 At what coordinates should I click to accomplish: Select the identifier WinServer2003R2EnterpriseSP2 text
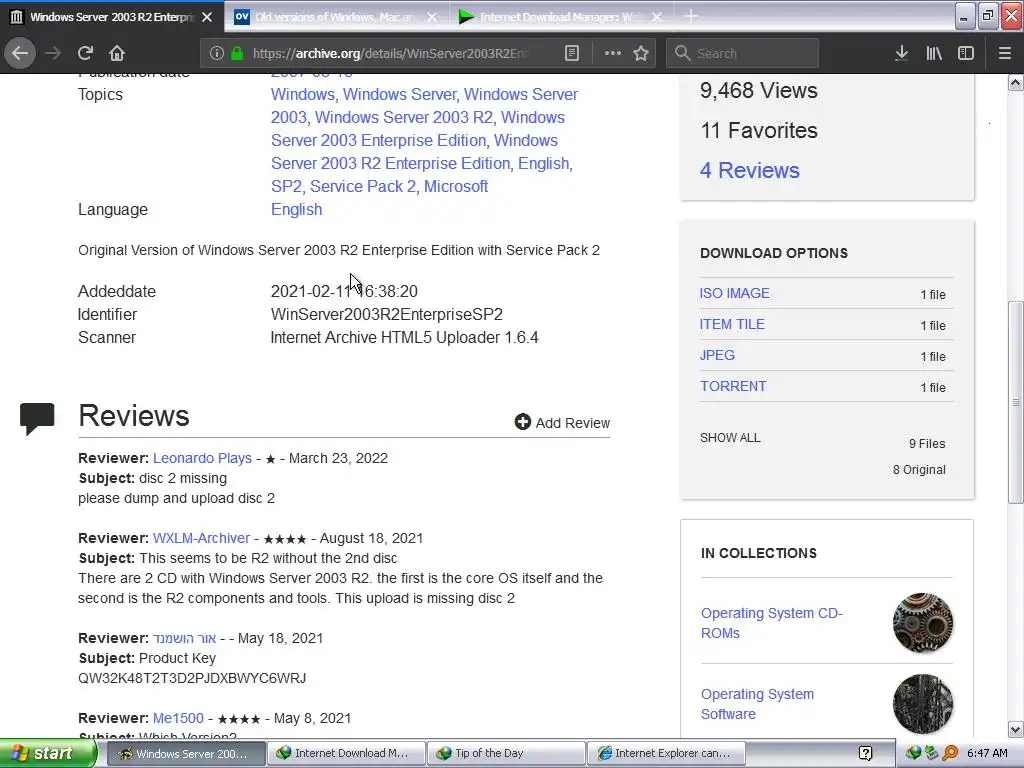[x=387, y=315]
